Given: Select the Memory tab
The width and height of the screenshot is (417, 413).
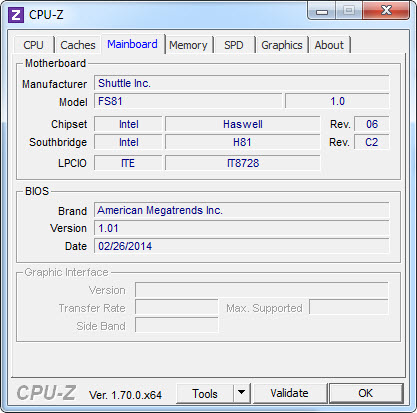Looking at the screenshot, I should tap(188, 45).
